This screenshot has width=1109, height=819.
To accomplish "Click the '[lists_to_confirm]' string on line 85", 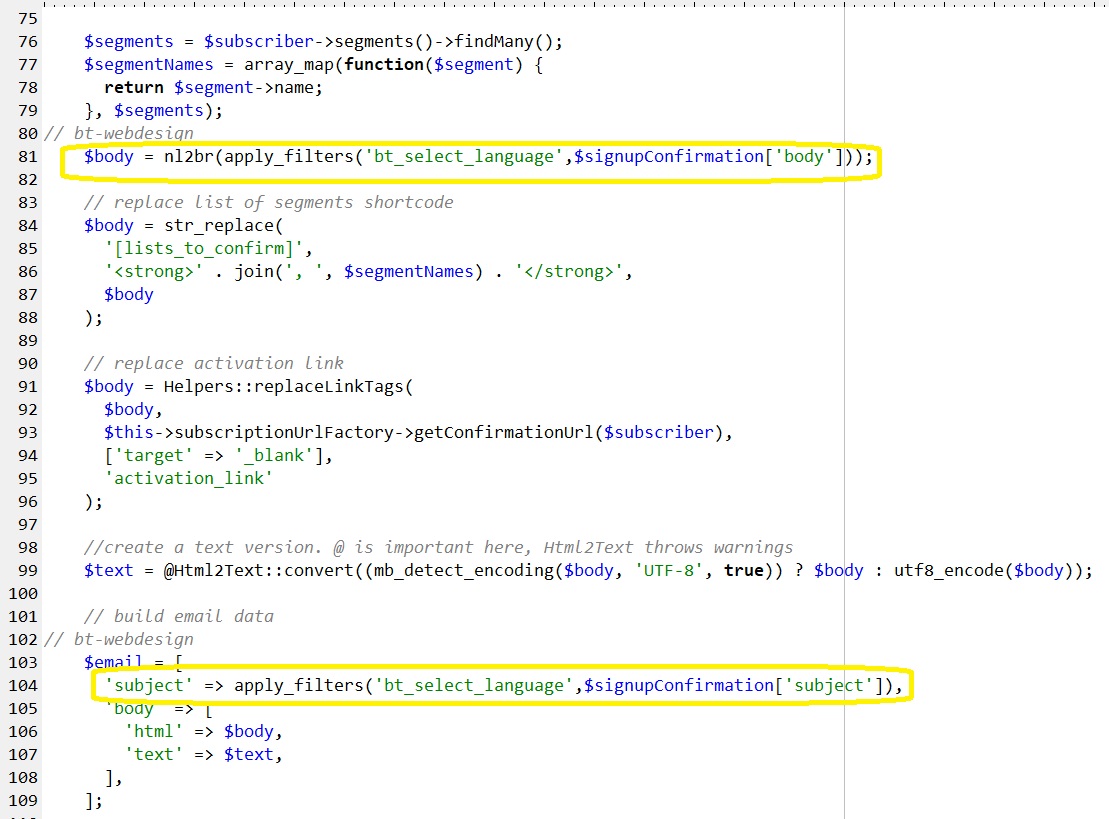I will coord(204,248).
